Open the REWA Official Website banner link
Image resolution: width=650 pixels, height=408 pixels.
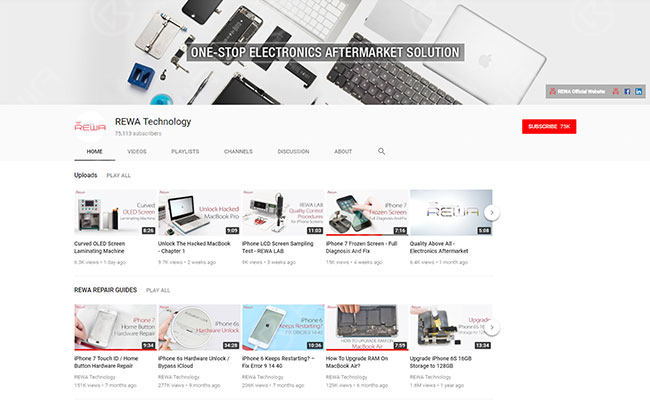point(577,91)
